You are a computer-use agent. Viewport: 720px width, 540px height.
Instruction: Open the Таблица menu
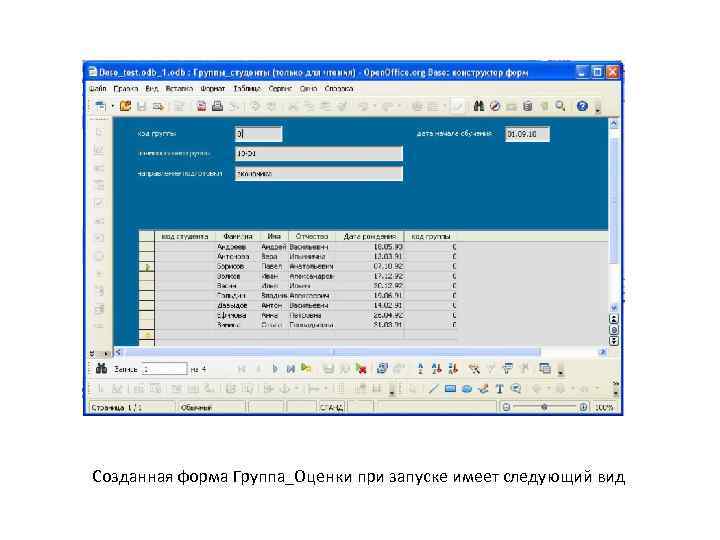tap(247, 88)
